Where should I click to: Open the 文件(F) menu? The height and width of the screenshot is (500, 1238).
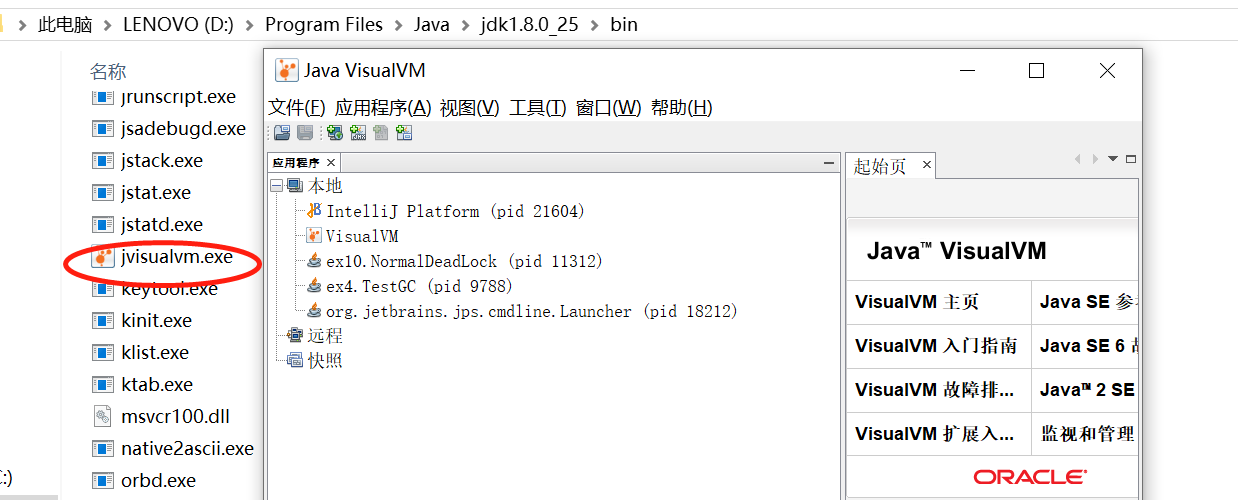(x=297, y=108)
